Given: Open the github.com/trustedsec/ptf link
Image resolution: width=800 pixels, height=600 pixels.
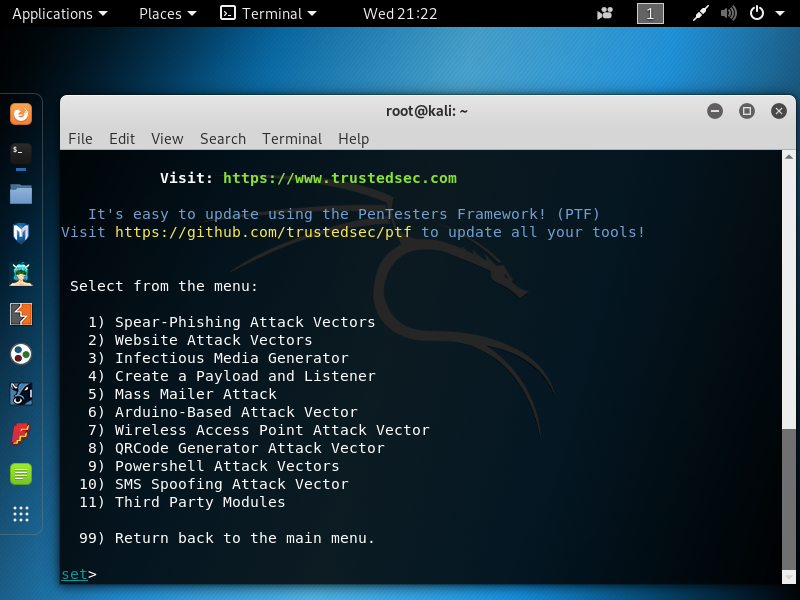Looking at the screenshot, I should coord(263,232).
